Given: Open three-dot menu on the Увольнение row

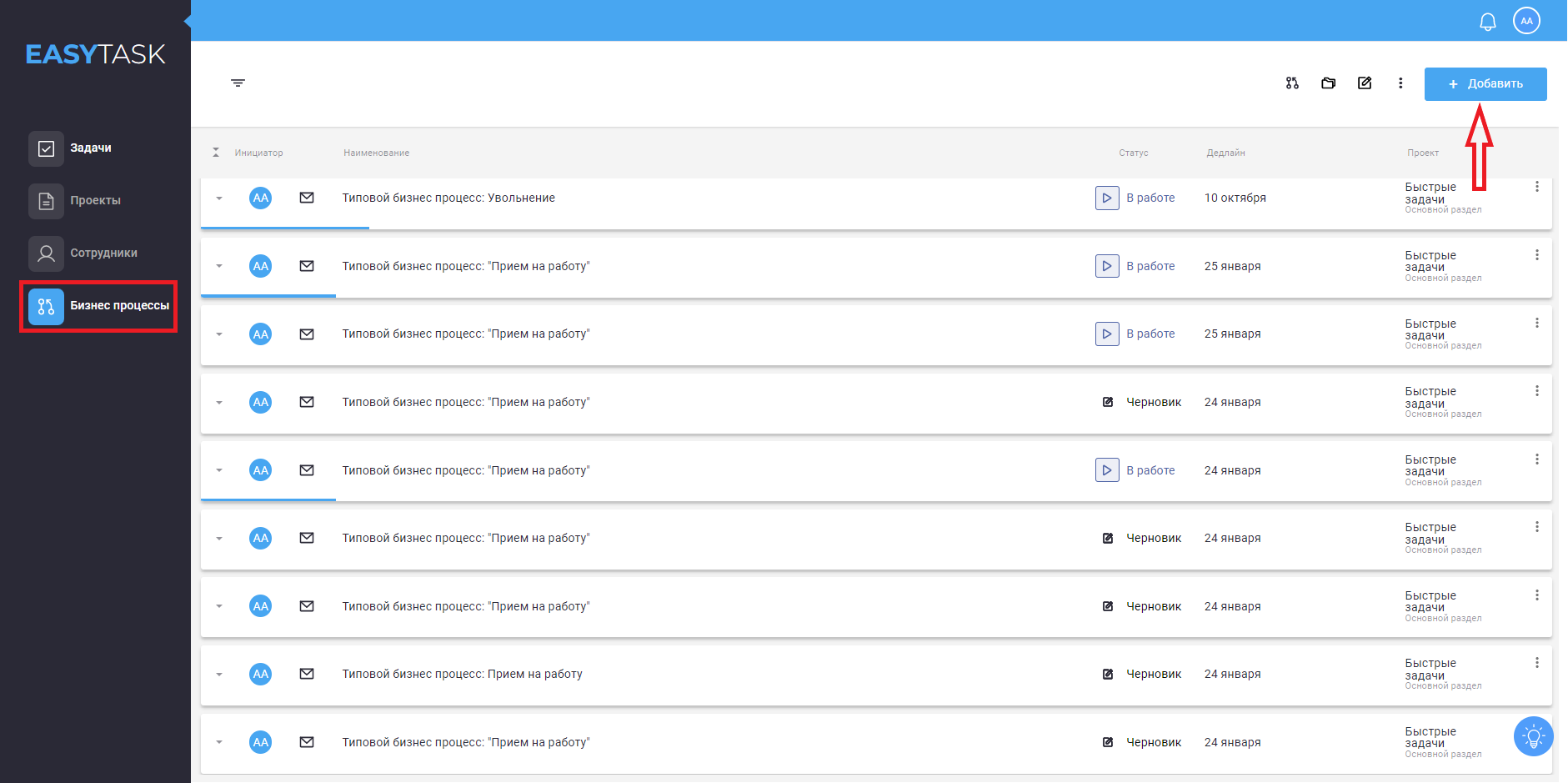Looking at the screenshot, I should pyautogui.click(x=1537, y=187).
